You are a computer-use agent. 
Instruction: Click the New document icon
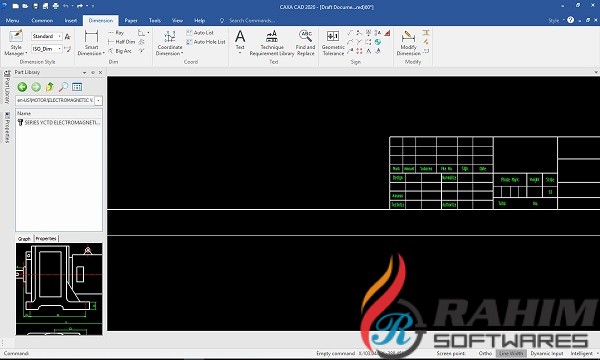(15, 6)
